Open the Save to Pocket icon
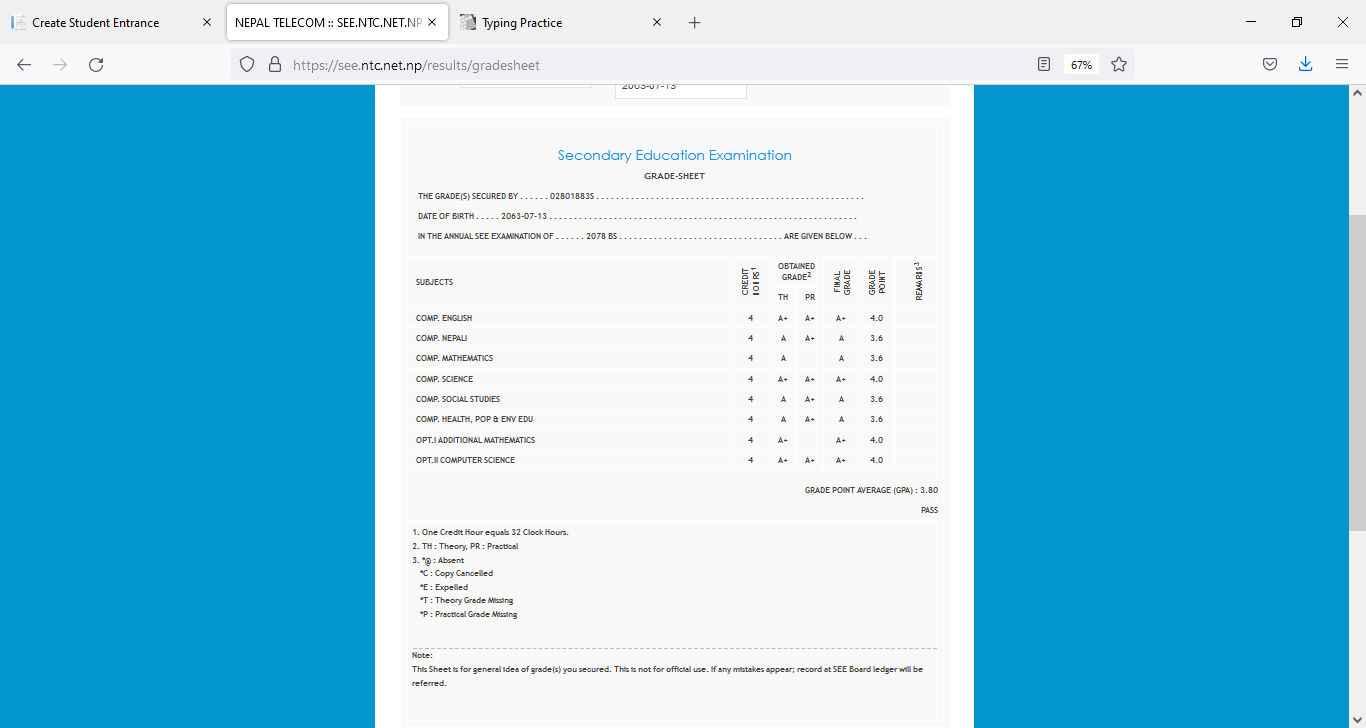Viewport: 1366px width, 728px height. coord(1269,64)
